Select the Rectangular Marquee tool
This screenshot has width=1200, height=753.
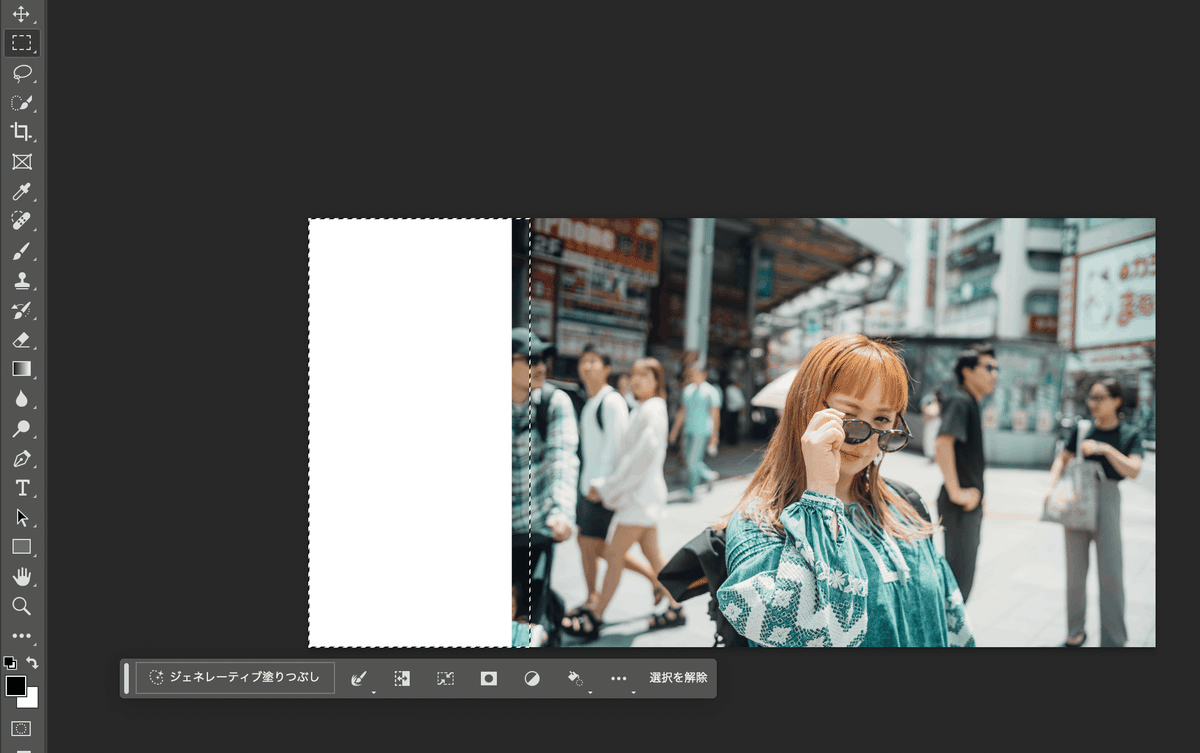tap(21, 43)
